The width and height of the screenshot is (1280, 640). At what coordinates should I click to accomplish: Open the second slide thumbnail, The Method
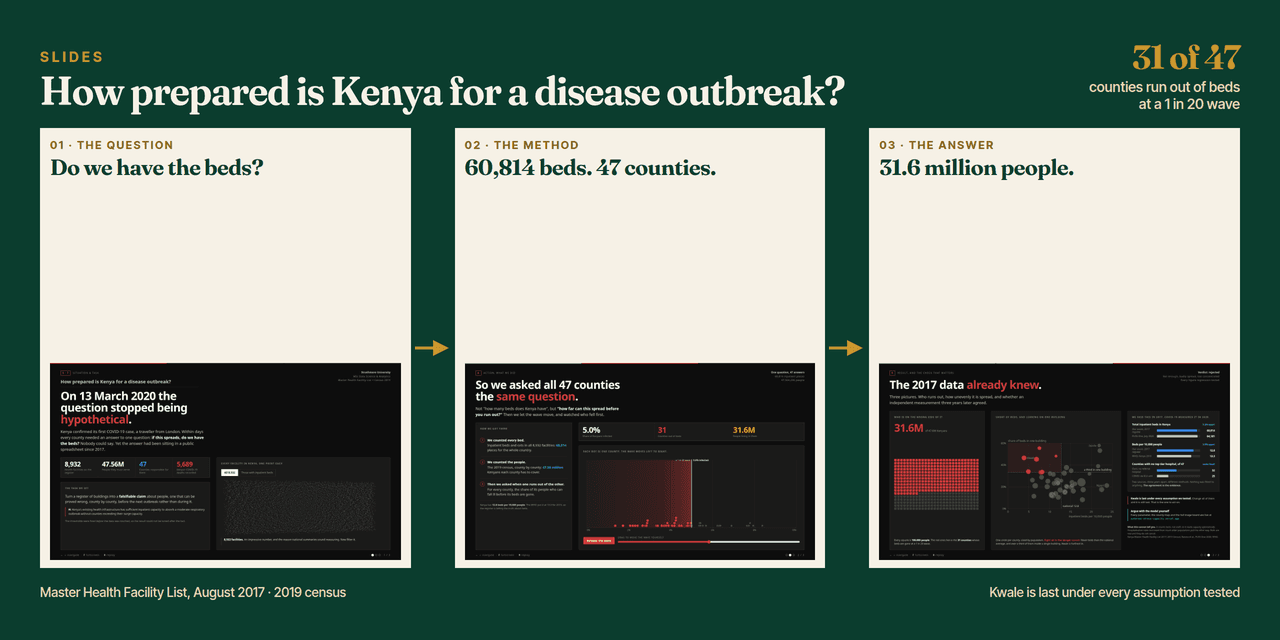[640, 460]
